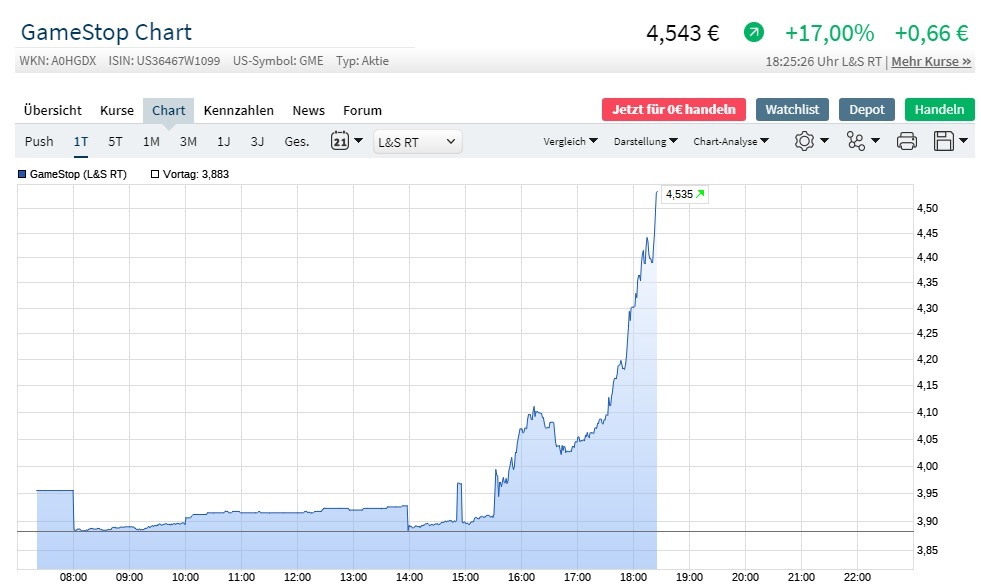
Task: Go to the Übersicht tab
Action: pyautogui.click(x=53, y=110)
